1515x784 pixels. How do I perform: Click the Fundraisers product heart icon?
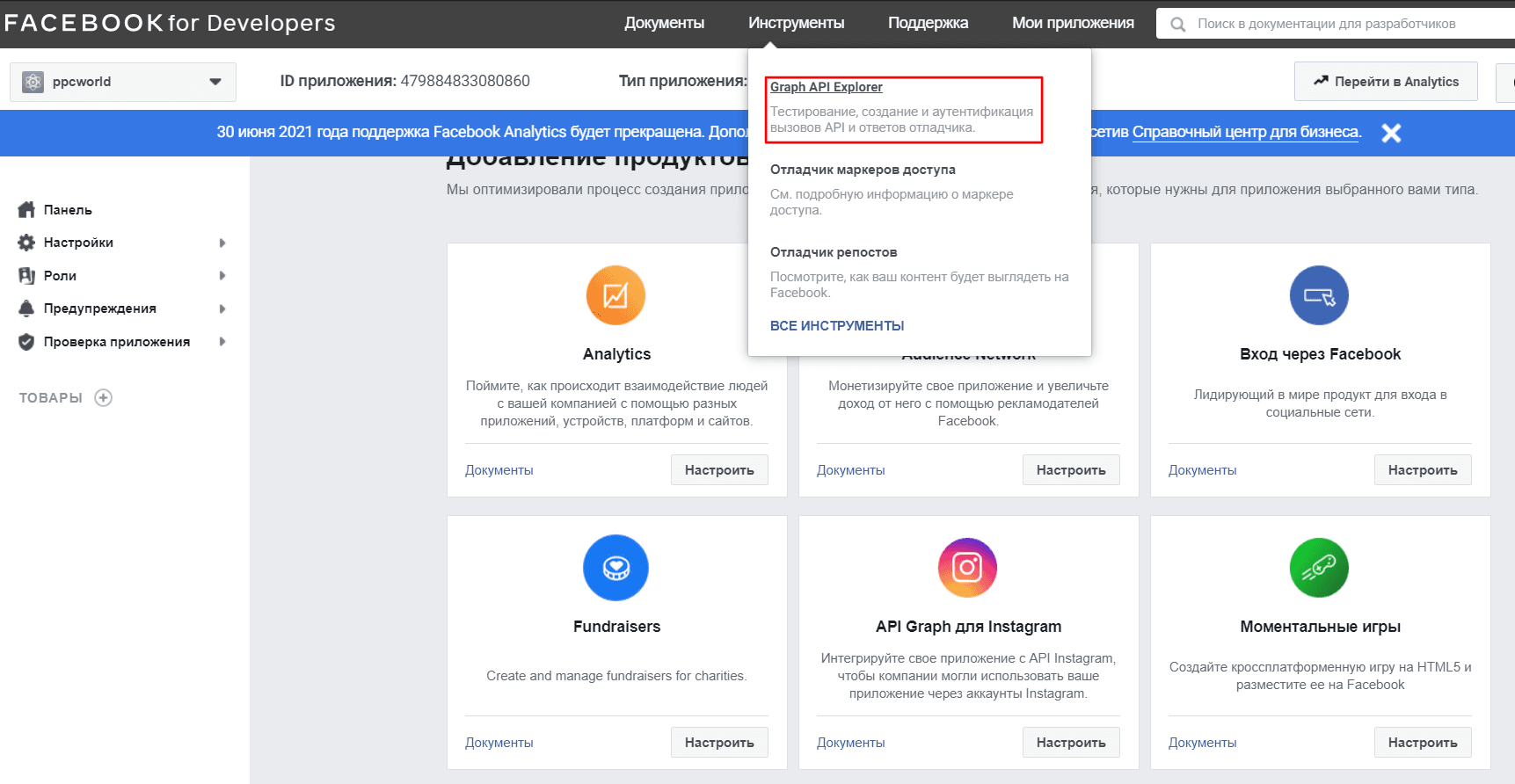click(x=615, y=568)
